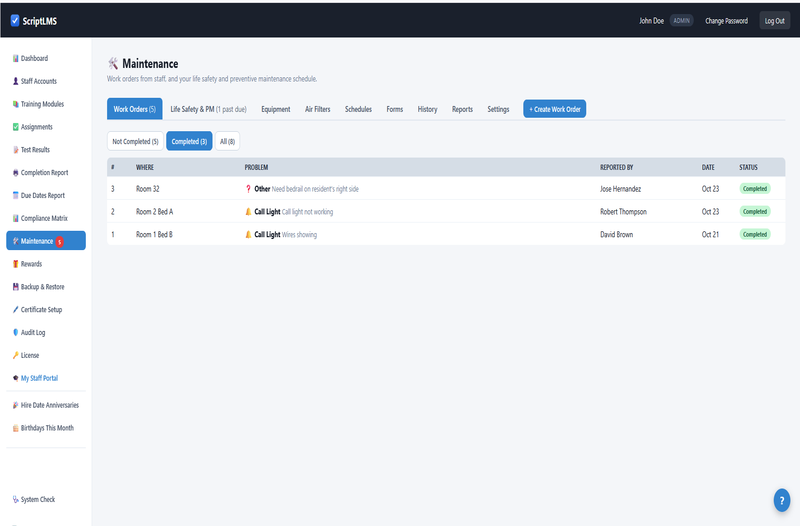The height and width of the screenshot is (526, 800).
Task: Click the Birthdays This Month cake icon
Action: [x=15, y=428]
